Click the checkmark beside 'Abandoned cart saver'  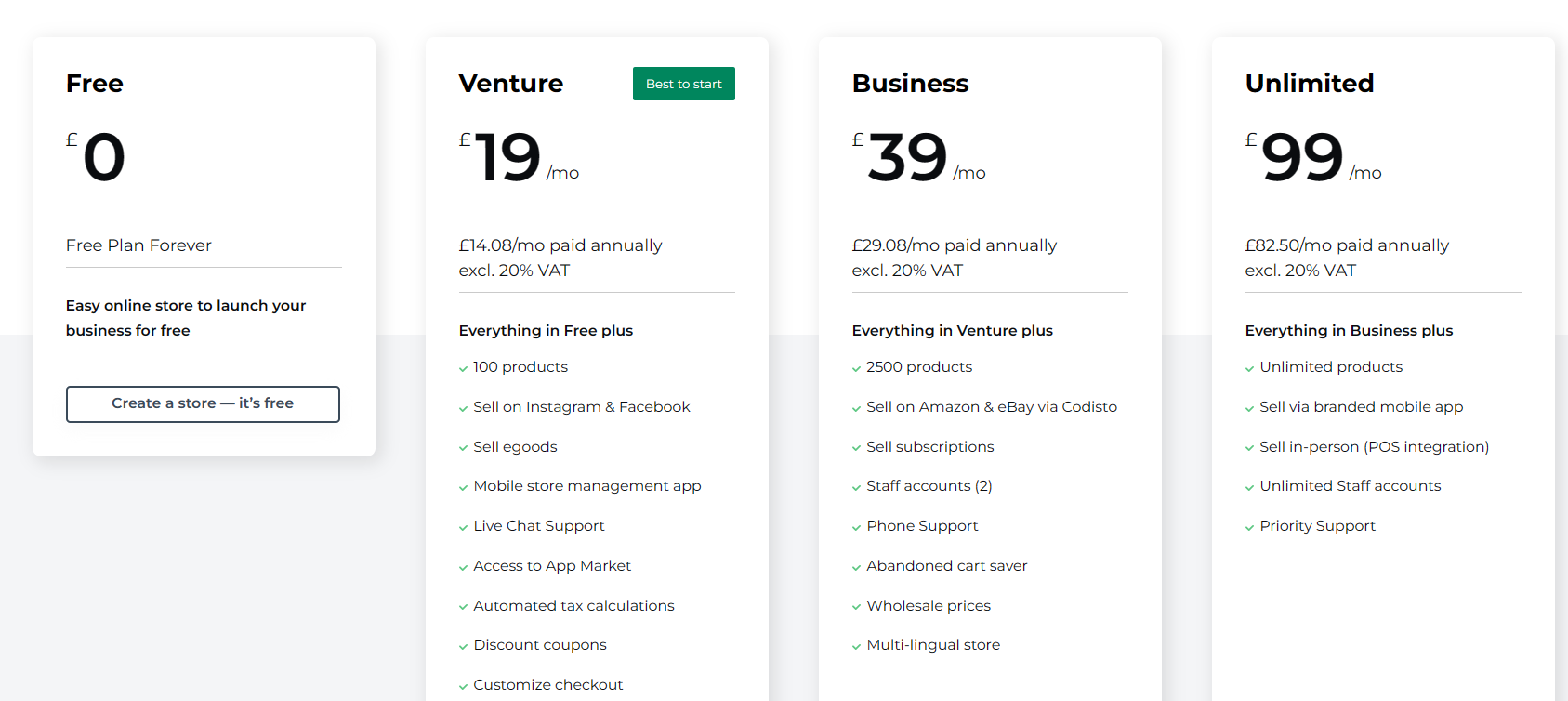click(x=856, y=568)
